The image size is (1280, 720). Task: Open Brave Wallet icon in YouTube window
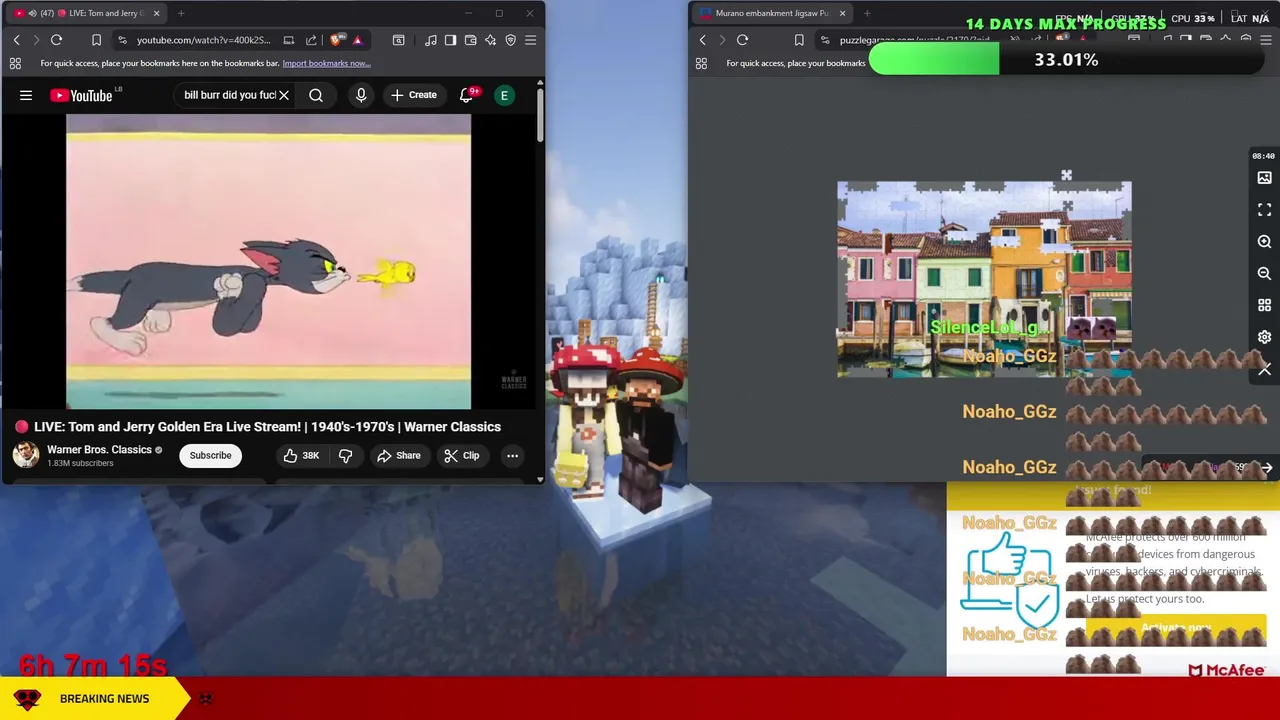470,40
